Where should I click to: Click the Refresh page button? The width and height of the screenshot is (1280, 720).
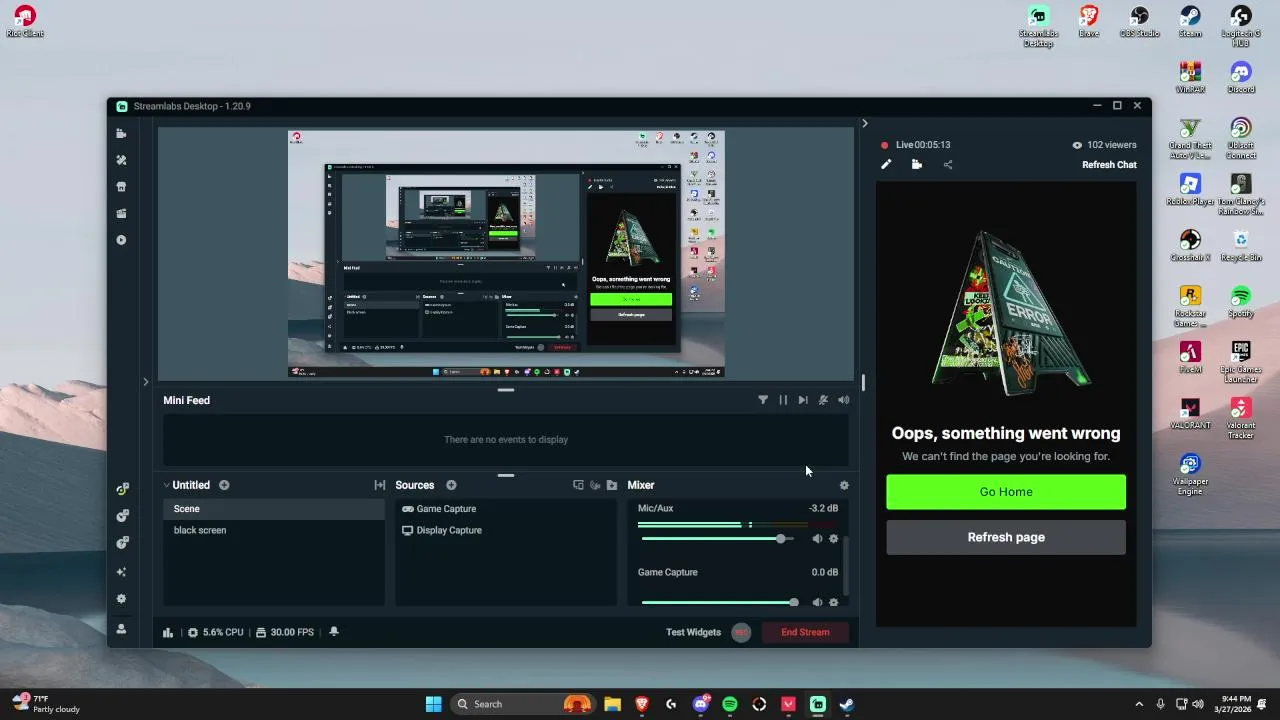(x=1006, y=537)
